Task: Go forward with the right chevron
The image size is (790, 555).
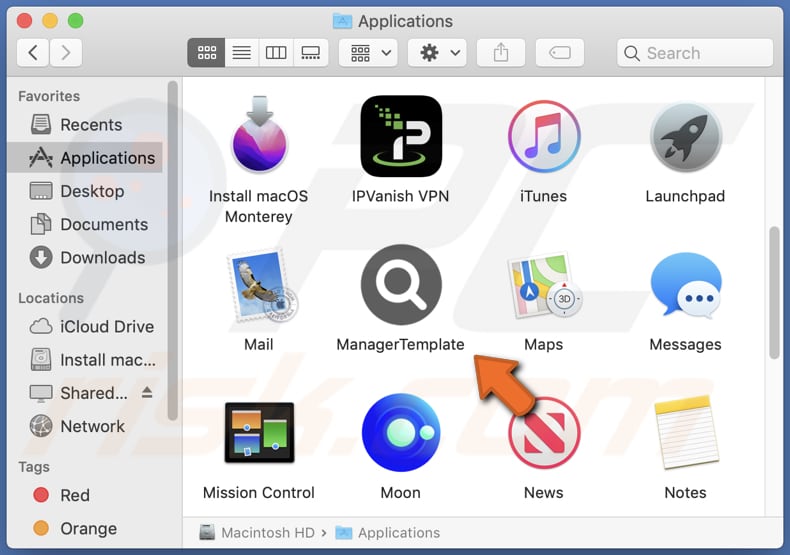Action: point(65,52)
